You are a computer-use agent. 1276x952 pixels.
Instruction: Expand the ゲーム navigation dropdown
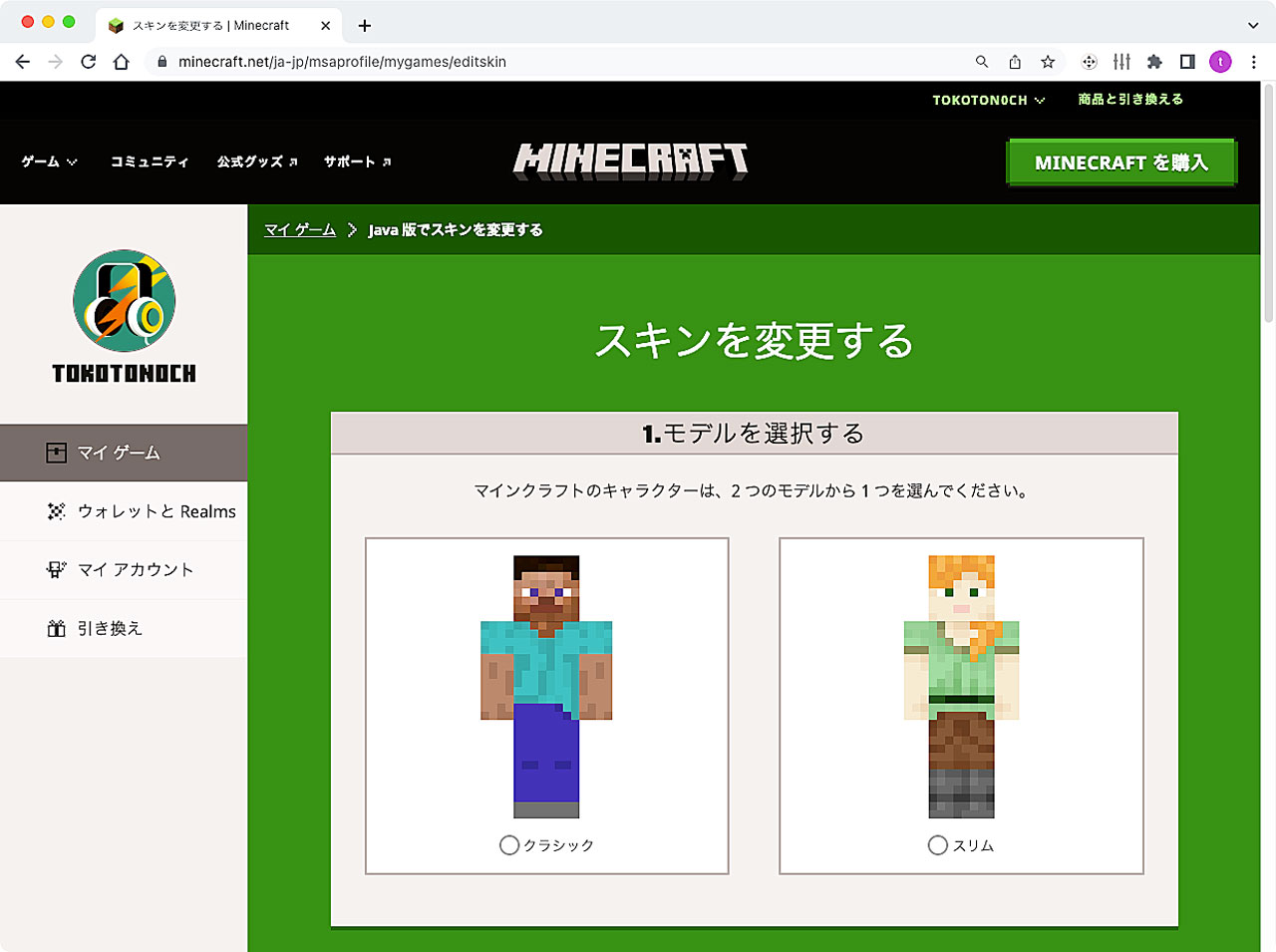[x=49, y=161]
